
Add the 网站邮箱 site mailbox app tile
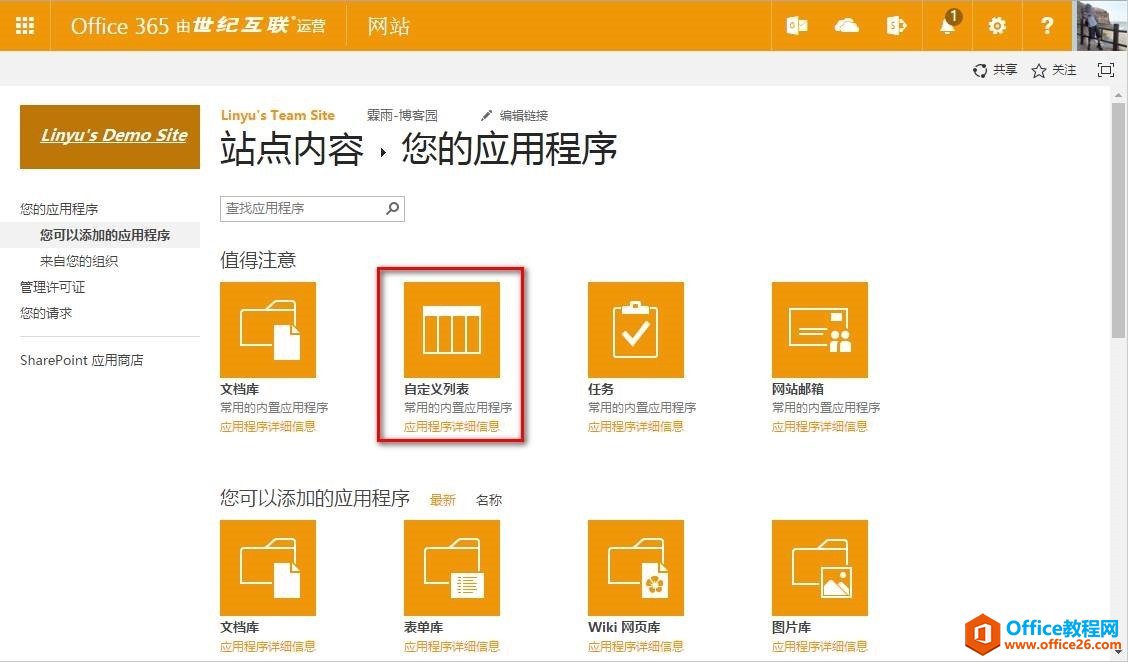819,330
